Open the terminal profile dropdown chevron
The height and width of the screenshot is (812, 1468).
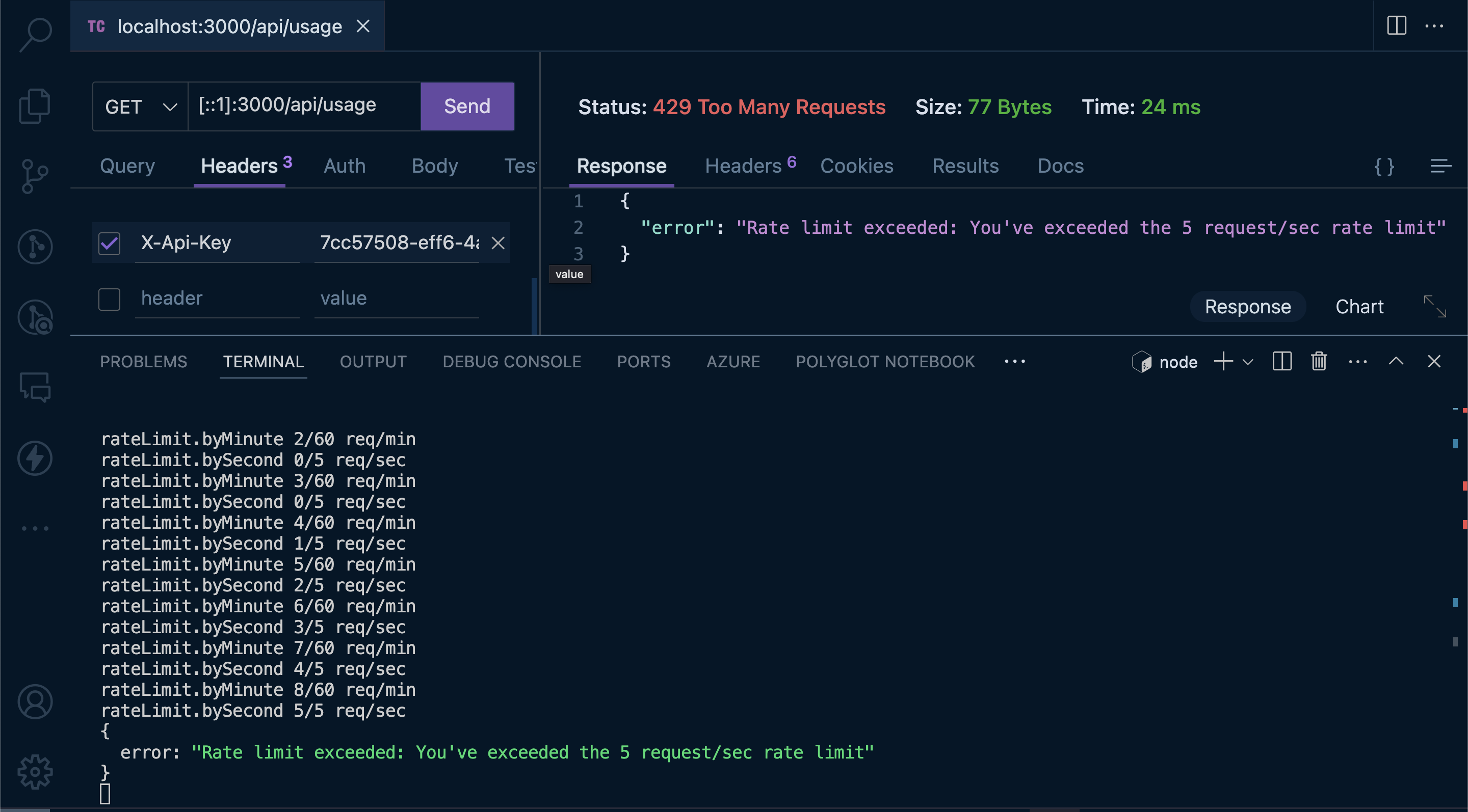coord(1249,362)
